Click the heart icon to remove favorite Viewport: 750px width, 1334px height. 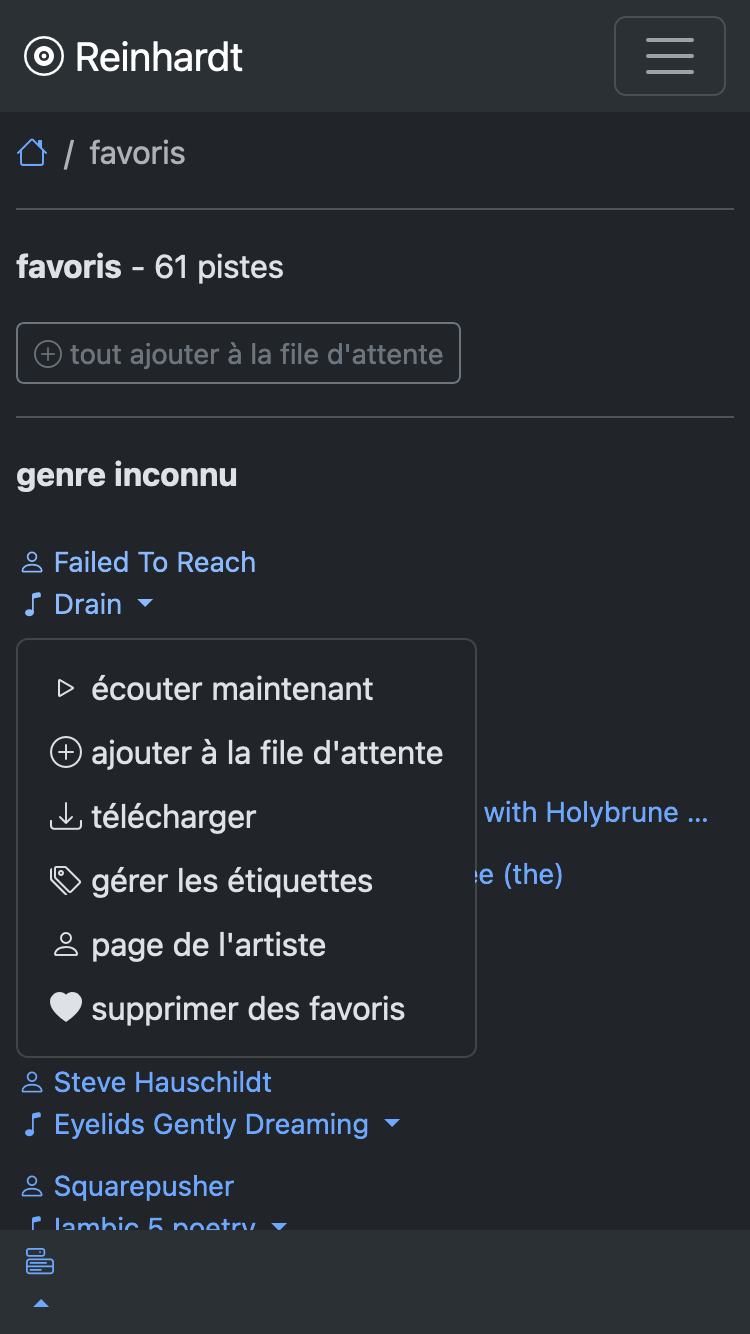pos(66,1008)
